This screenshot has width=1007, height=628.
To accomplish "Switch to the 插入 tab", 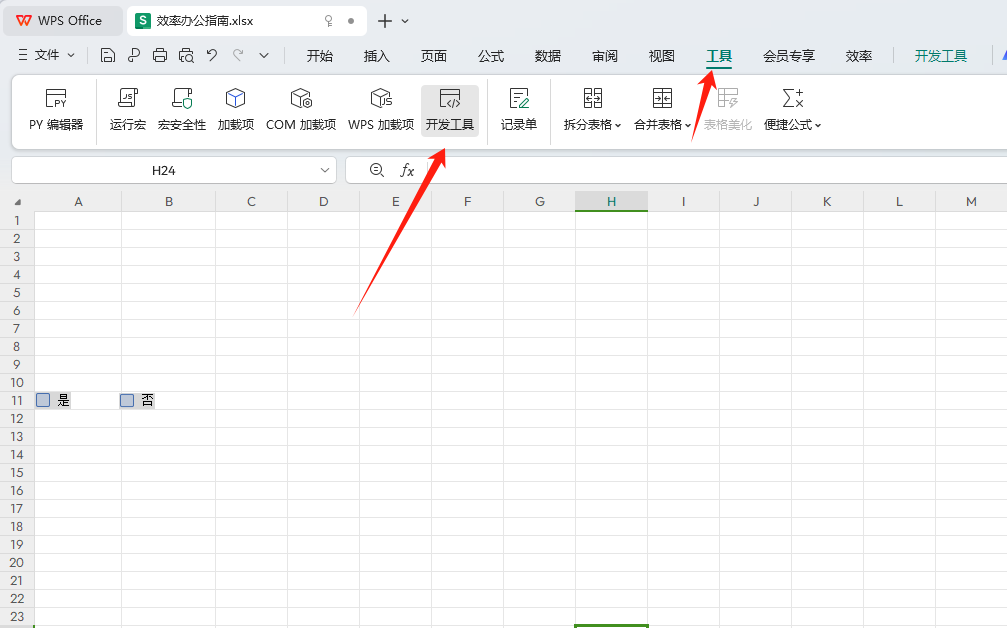I will [377, 56].
